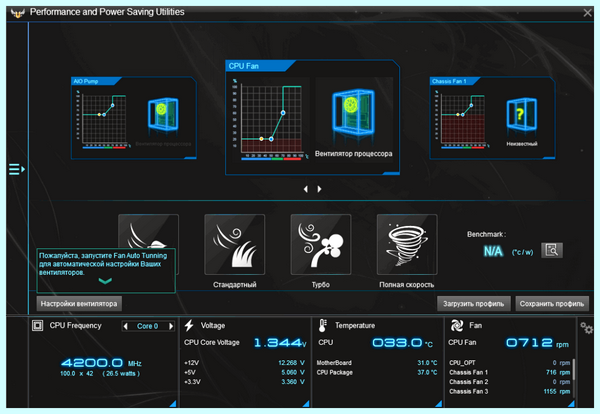Click the yellow curve point on CPU Fan graph
Image resolution: width=600 pixels, height=414 pixels.
click(x=261, y=139)
